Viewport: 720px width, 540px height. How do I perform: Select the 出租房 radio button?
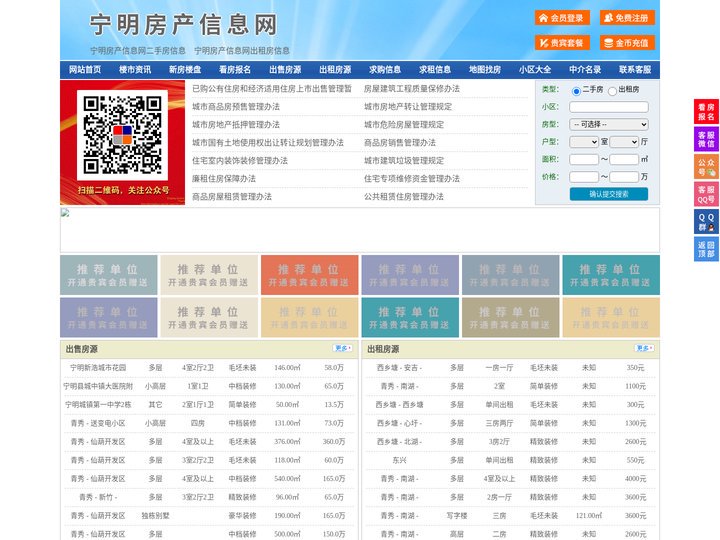coord(612,91)
